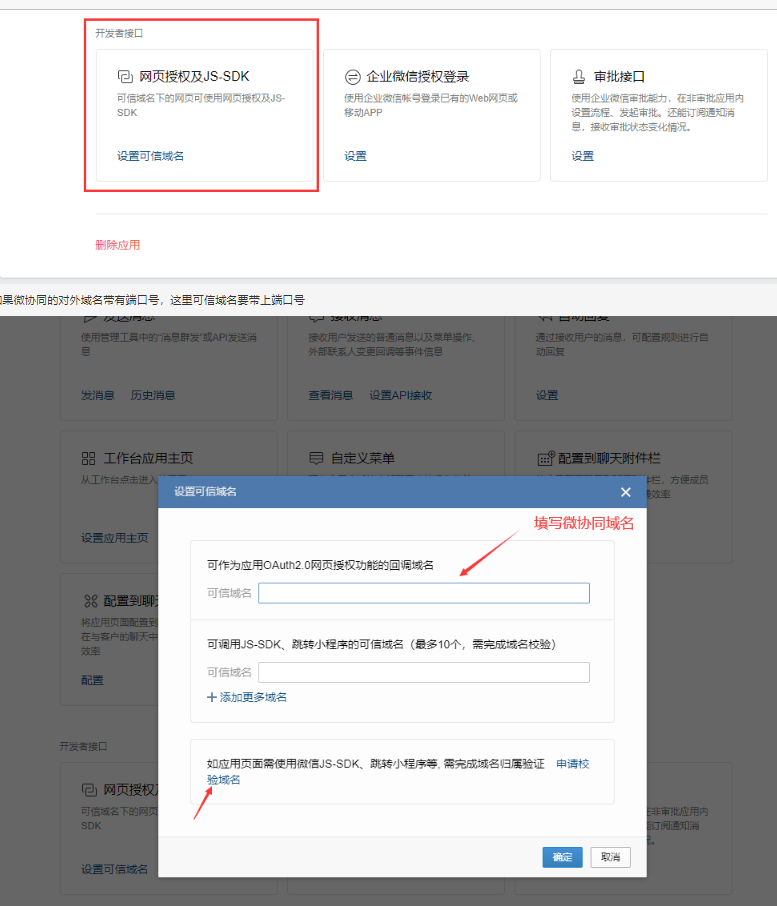This screenshot has width=777, height=906.
Task: Click 查看消息 link
Action: click(x=330, y=395)
